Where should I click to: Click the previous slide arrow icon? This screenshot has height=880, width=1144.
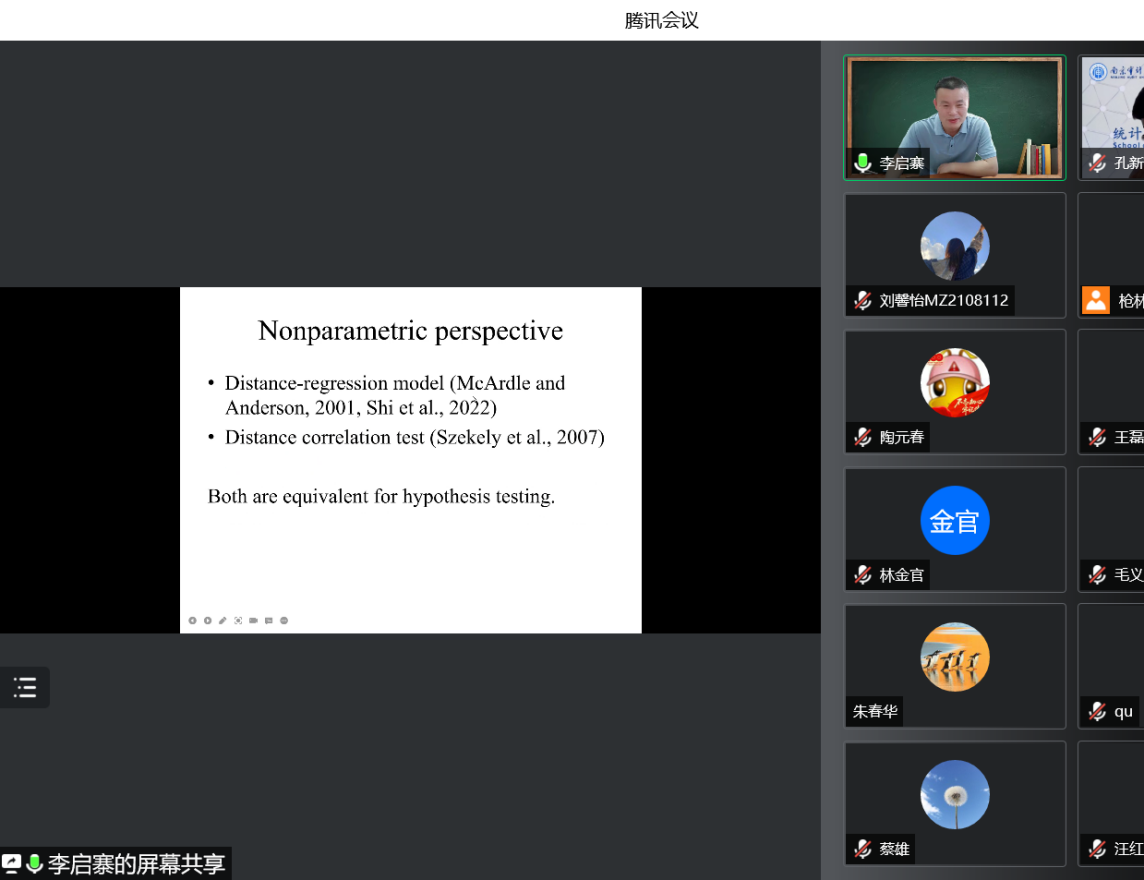point(193,621)
